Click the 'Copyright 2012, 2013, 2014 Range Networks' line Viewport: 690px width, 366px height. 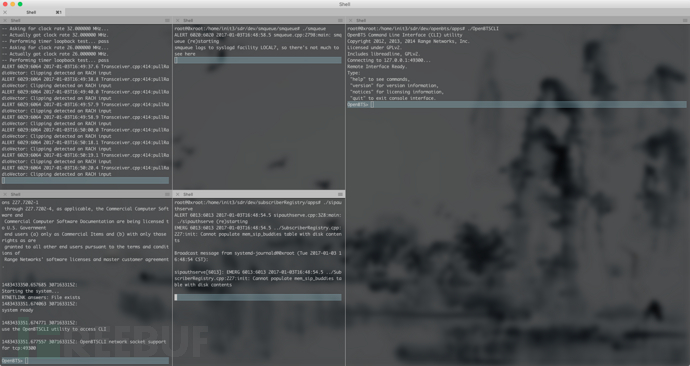click(x=408, y=41)
